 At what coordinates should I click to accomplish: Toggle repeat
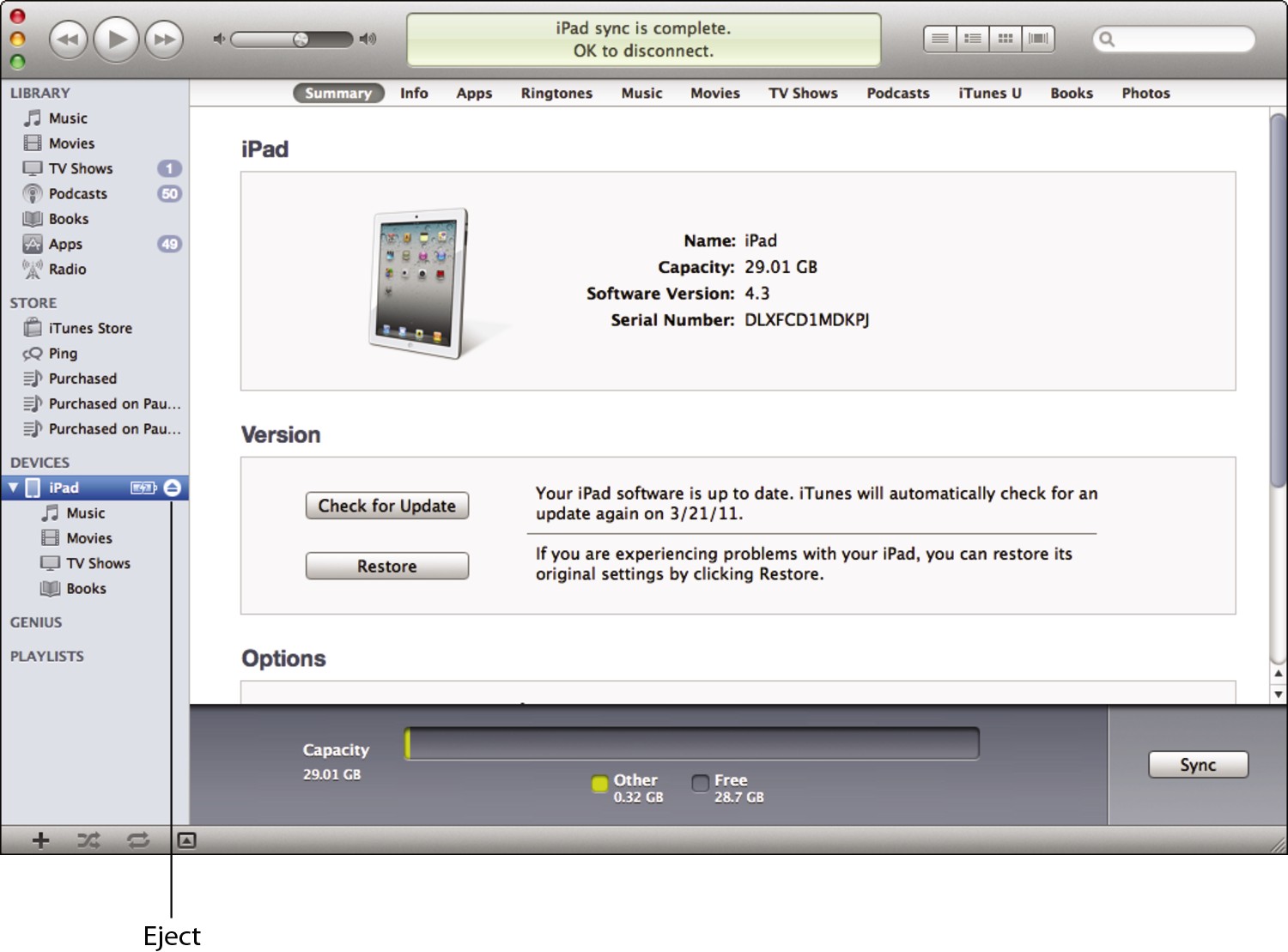137,840
